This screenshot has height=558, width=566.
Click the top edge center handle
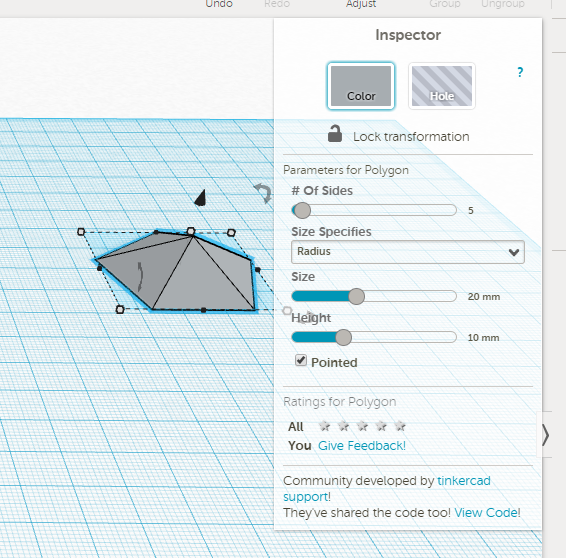point(191,231)
